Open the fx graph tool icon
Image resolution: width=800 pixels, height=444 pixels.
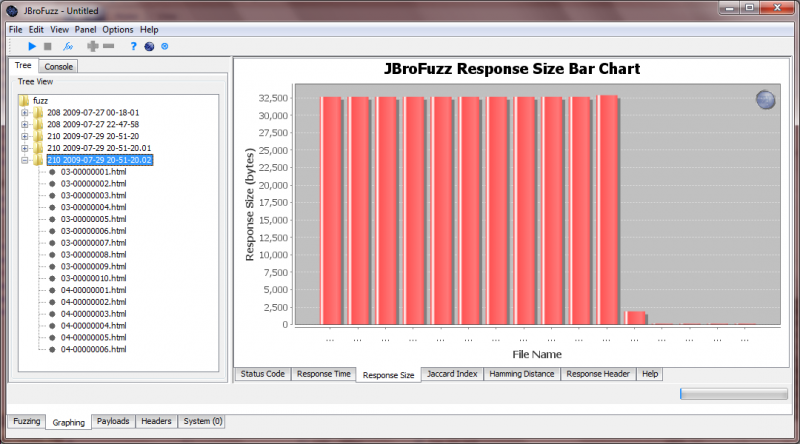pos(68,46)
